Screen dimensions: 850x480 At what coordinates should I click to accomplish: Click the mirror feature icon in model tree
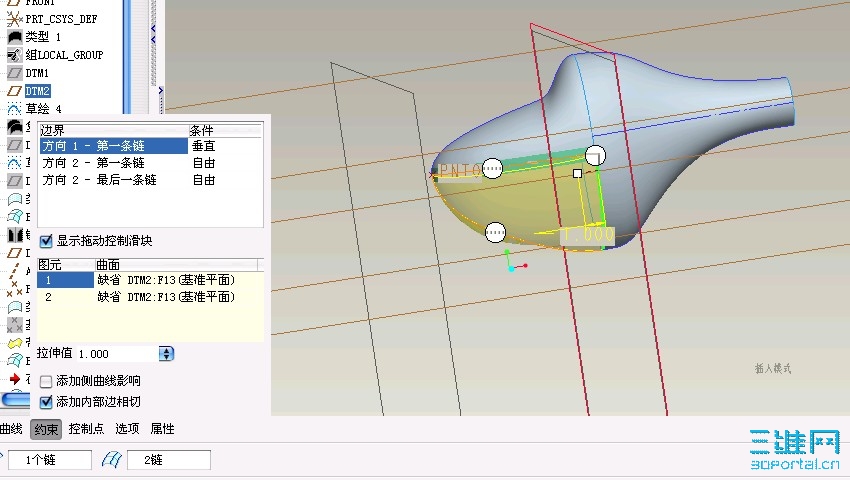coord(15,234)
